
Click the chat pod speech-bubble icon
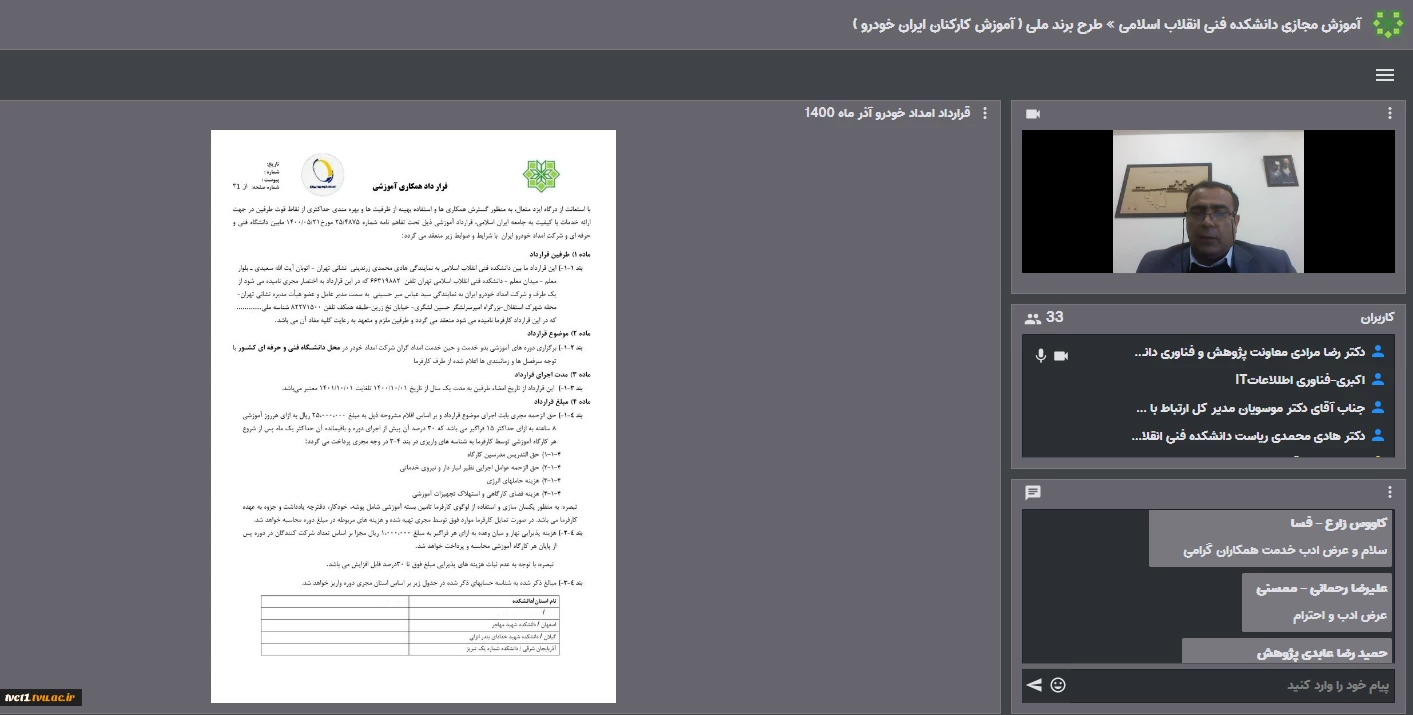[1033, 493]
